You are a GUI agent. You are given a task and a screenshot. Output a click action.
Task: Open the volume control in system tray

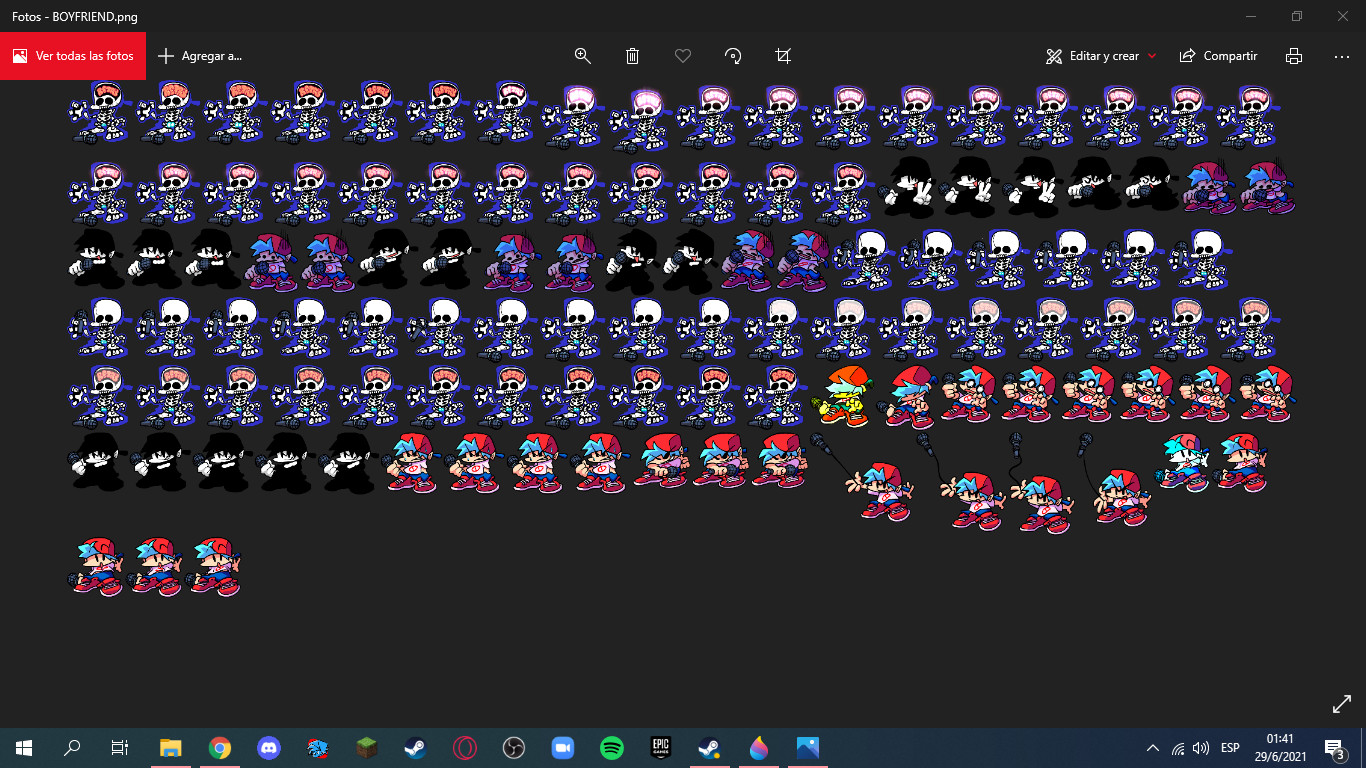pos(1201,748)
